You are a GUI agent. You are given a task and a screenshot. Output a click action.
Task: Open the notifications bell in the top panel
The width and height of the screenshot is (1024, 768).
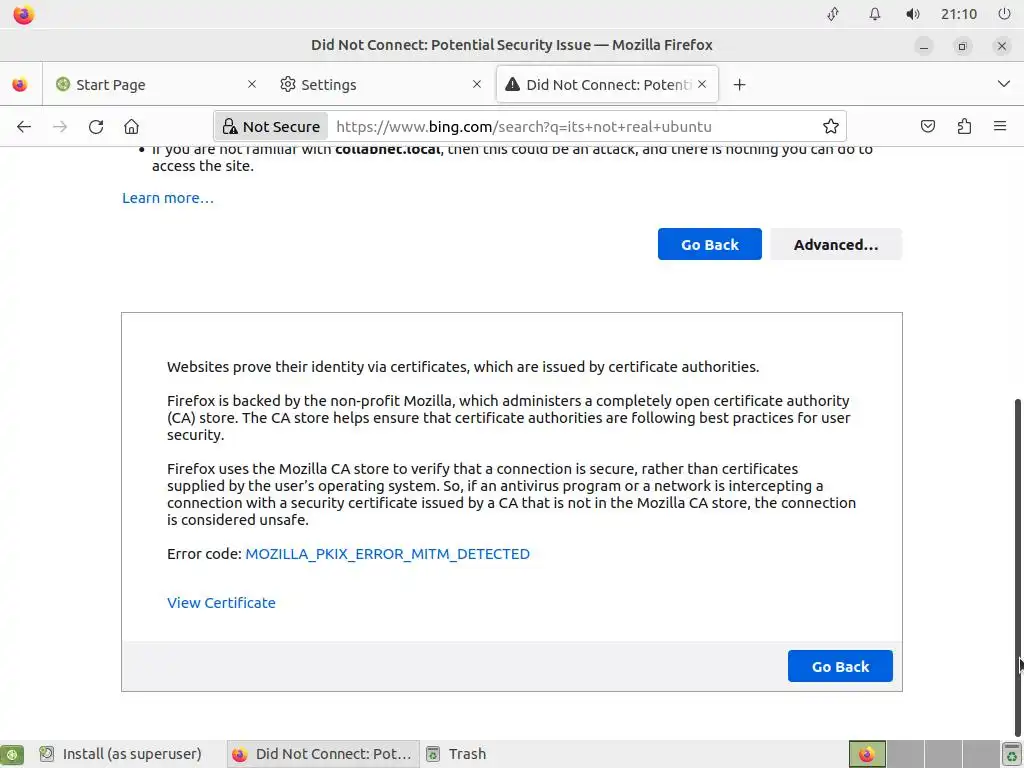tap(874, 14)
